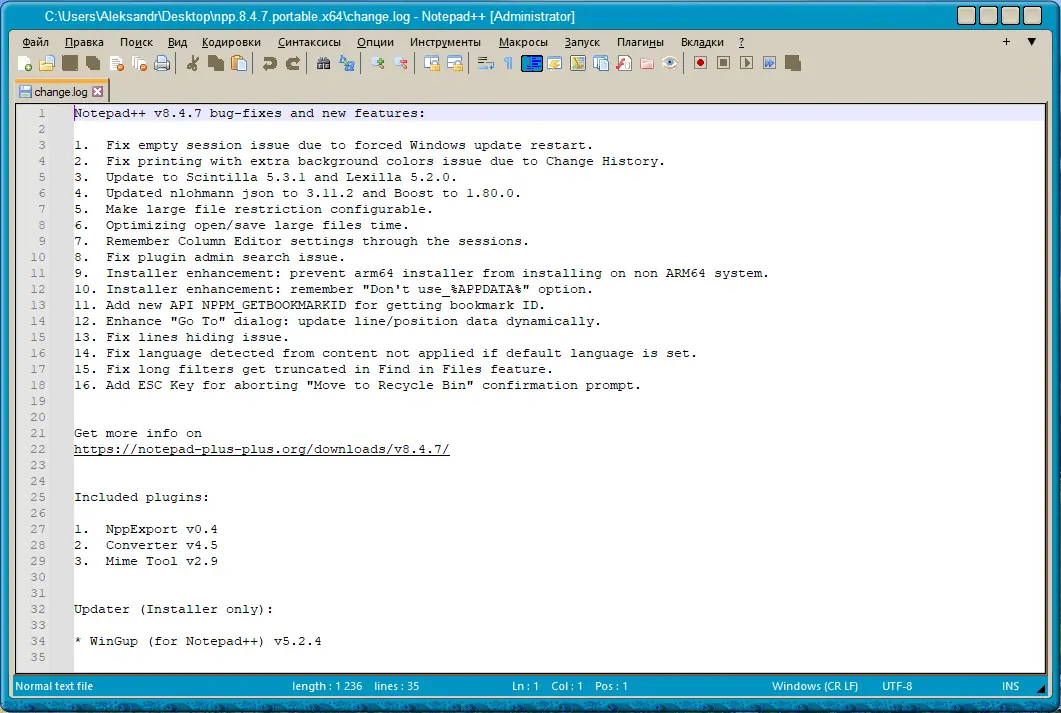Open the Плагины menu
Viewport: 1061px width, 713px height.
pos(640,42)
